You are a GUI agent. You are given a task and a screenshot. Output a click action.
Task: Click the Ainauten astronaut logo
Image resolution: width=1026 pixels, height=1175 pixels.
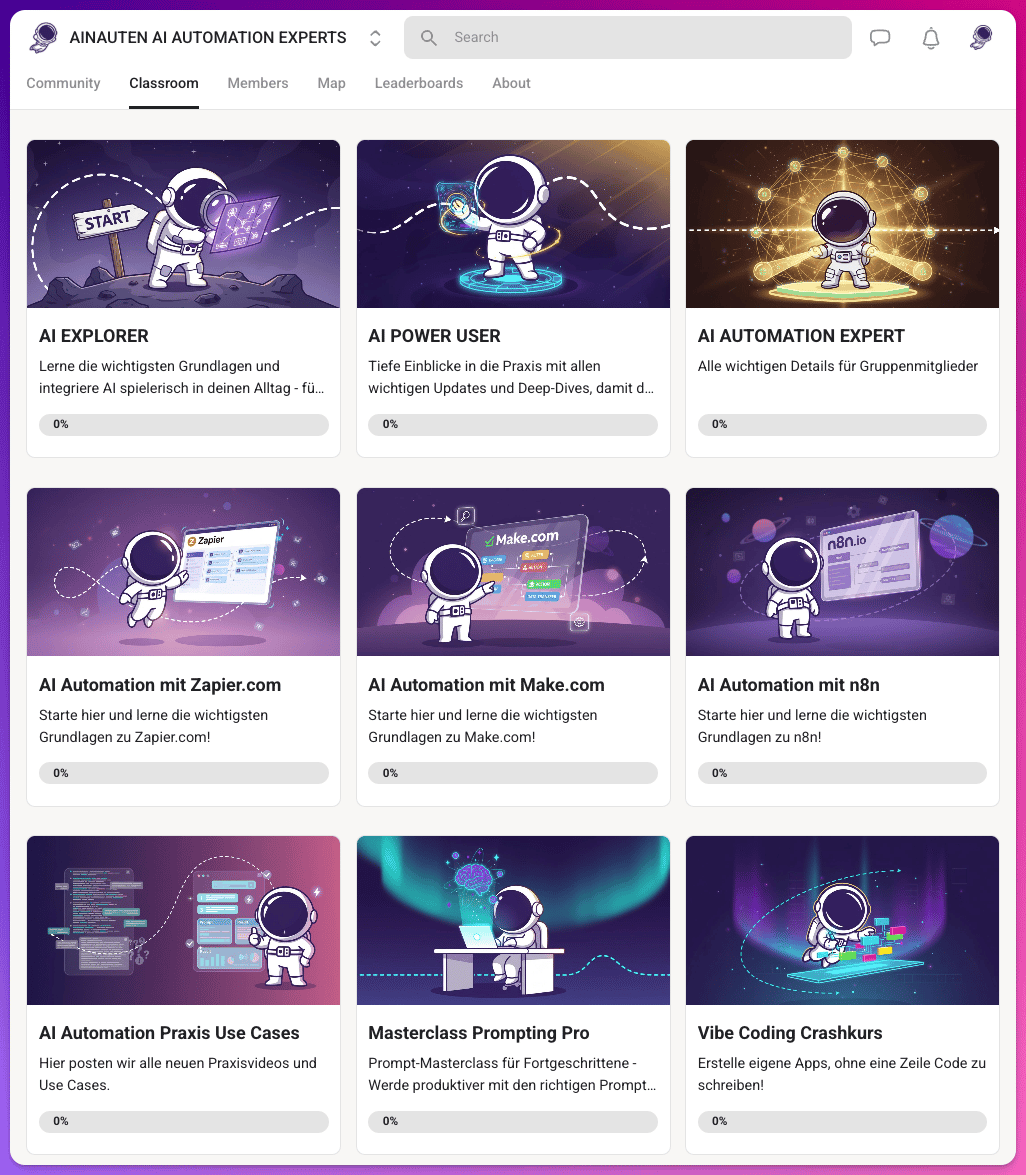43,37
